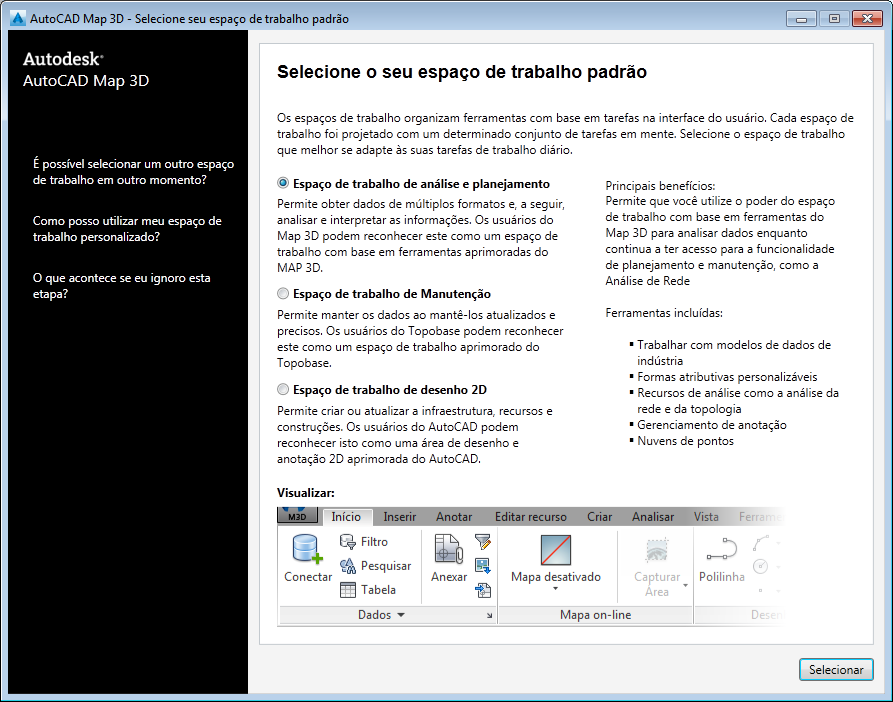This screenshot has width=893, height=702.
Task: Select Espaço de trabalho de Manutenção radio
Action: tap(283, 294)
